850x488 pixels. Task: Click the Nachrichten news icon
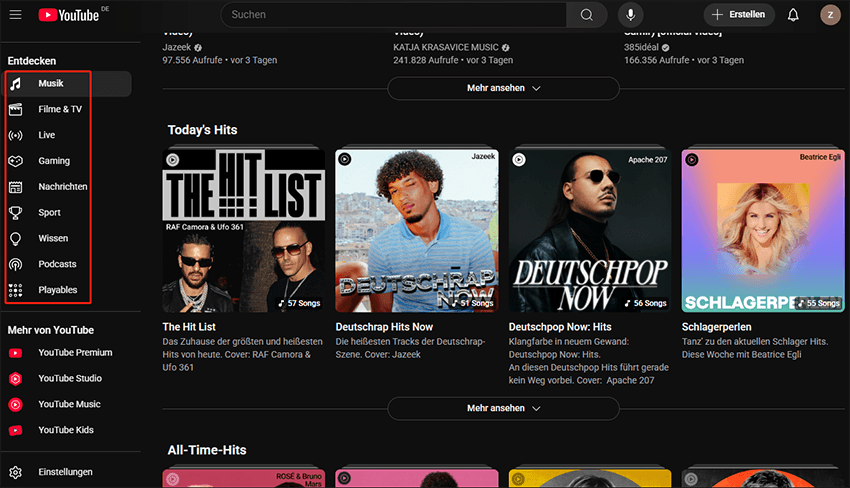[16, 187]
